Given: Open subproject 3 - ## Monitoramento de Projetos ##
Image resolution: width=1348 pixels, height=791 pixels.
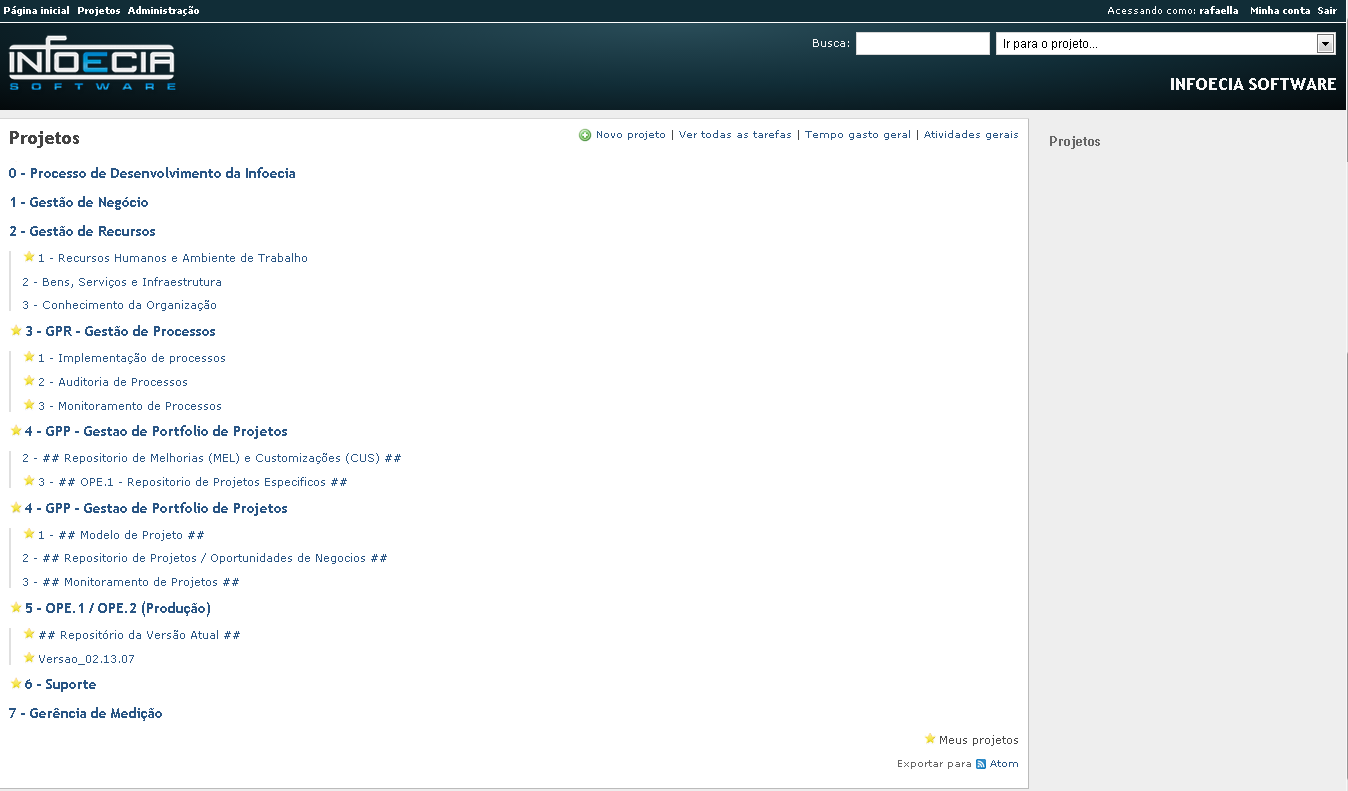Looking at the screenshot, I should [x=131, y=582].
